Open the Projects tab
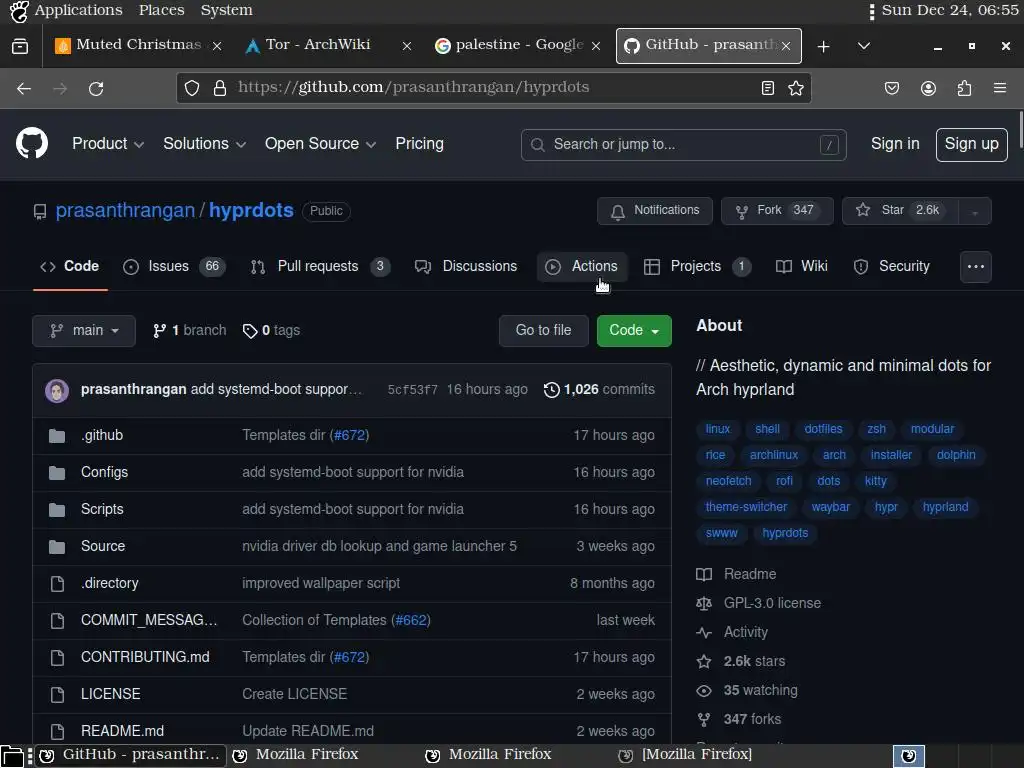1024x768 pixels. point(697,266)
